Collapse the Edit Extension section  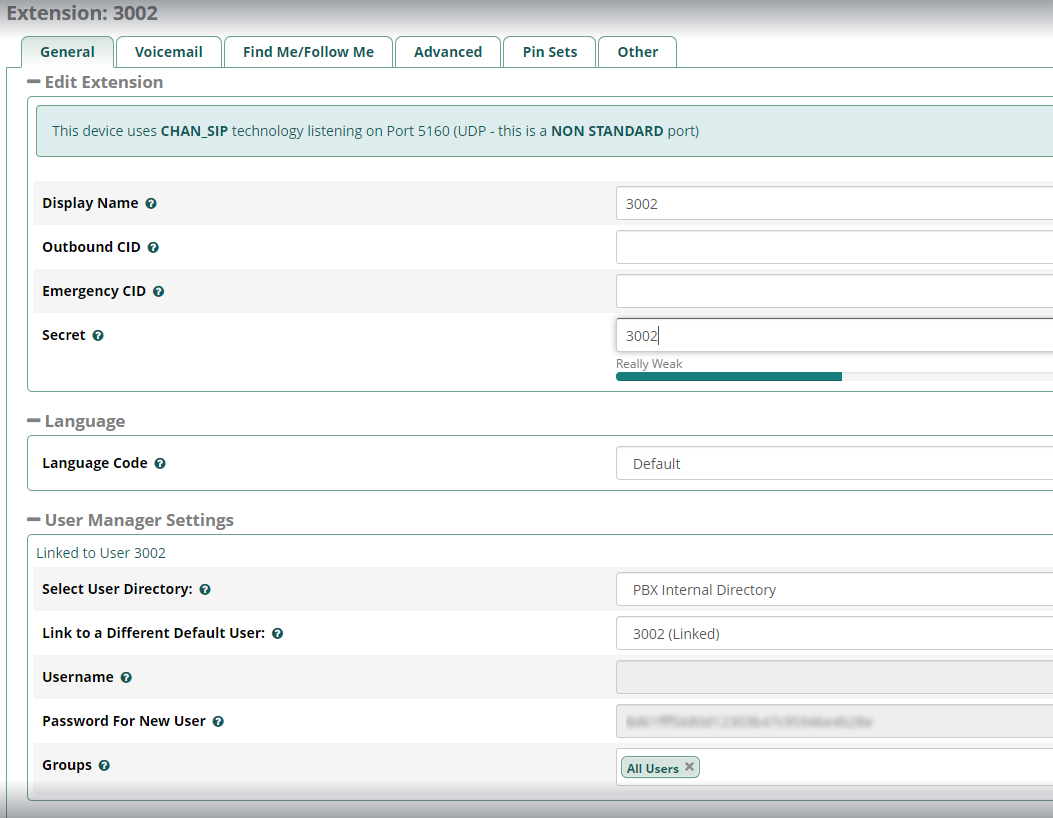coord(34,82)
